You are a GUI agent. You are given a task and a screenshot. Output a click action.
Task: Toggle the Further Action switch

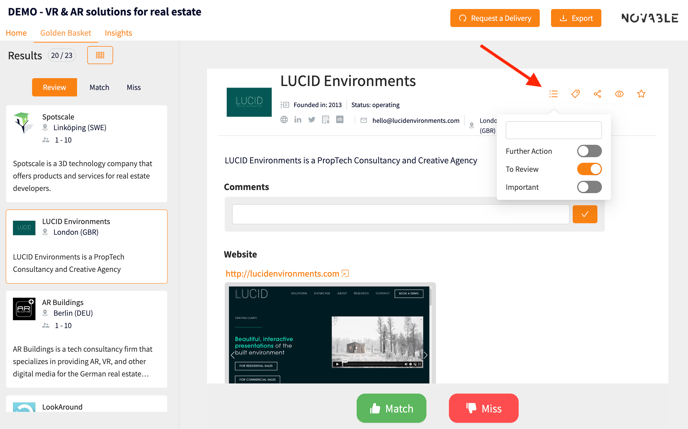589,151
